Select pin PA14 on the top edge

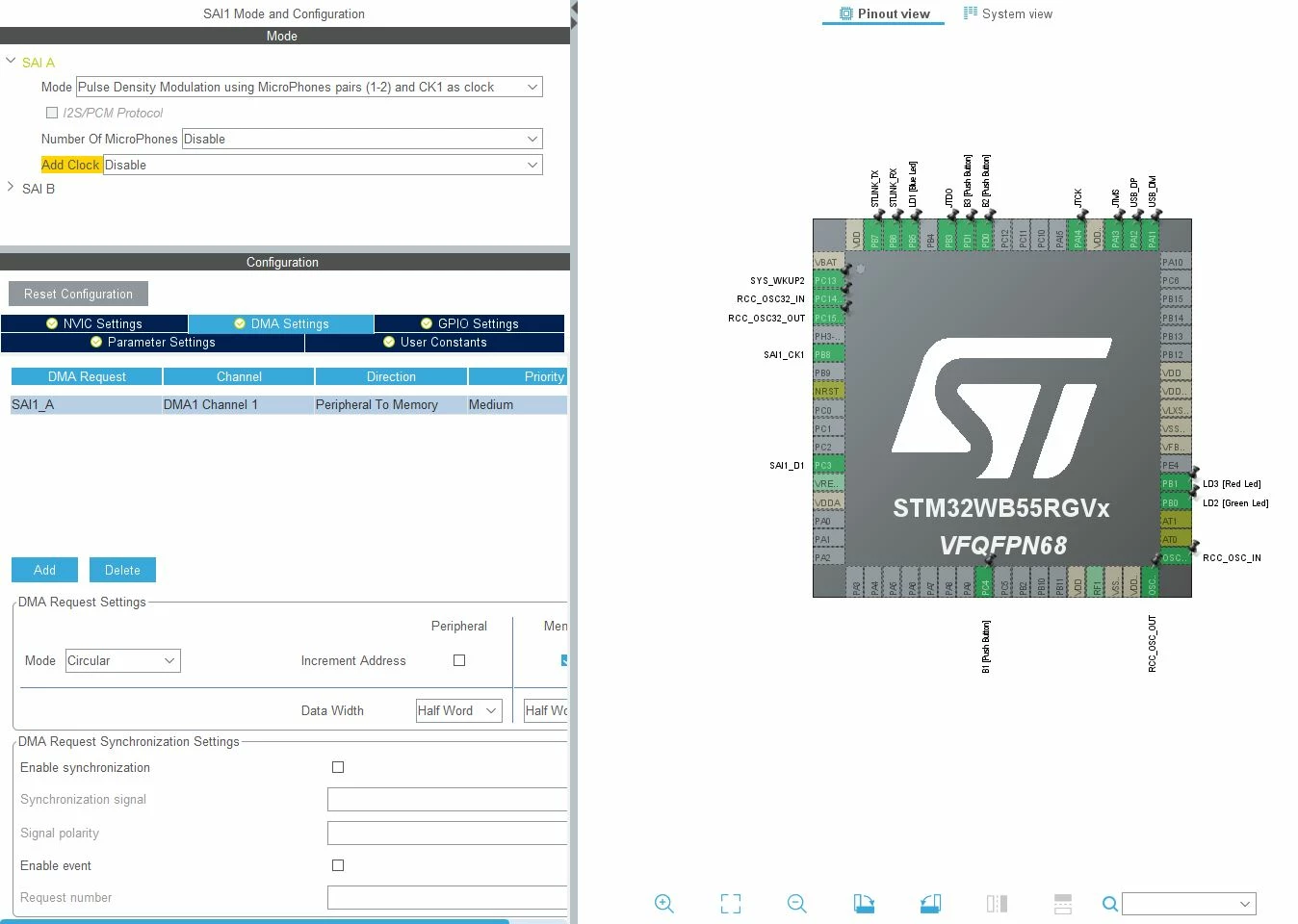(1077, 235)
